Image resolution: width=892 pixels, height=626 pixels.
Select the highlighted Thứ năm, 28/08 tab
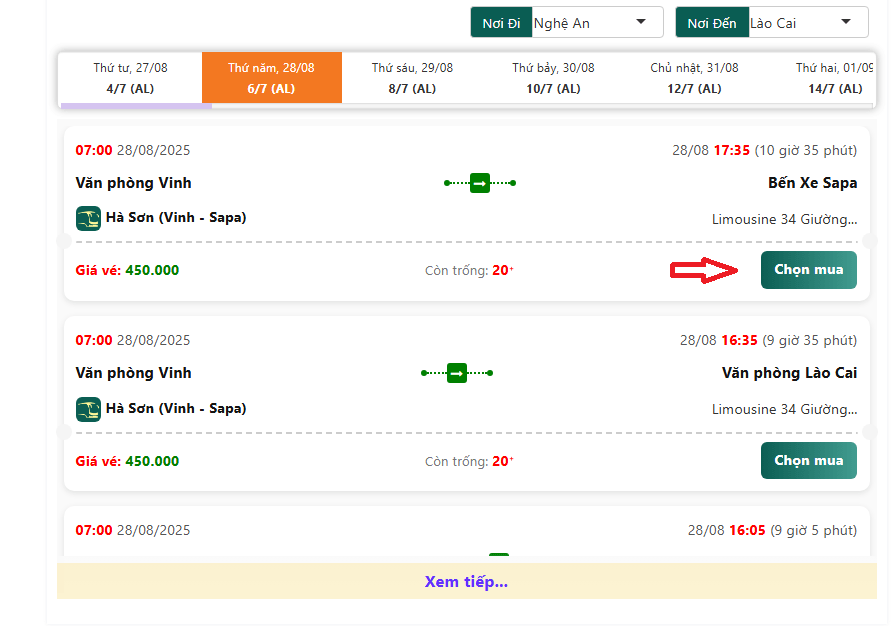pos(271,78)
